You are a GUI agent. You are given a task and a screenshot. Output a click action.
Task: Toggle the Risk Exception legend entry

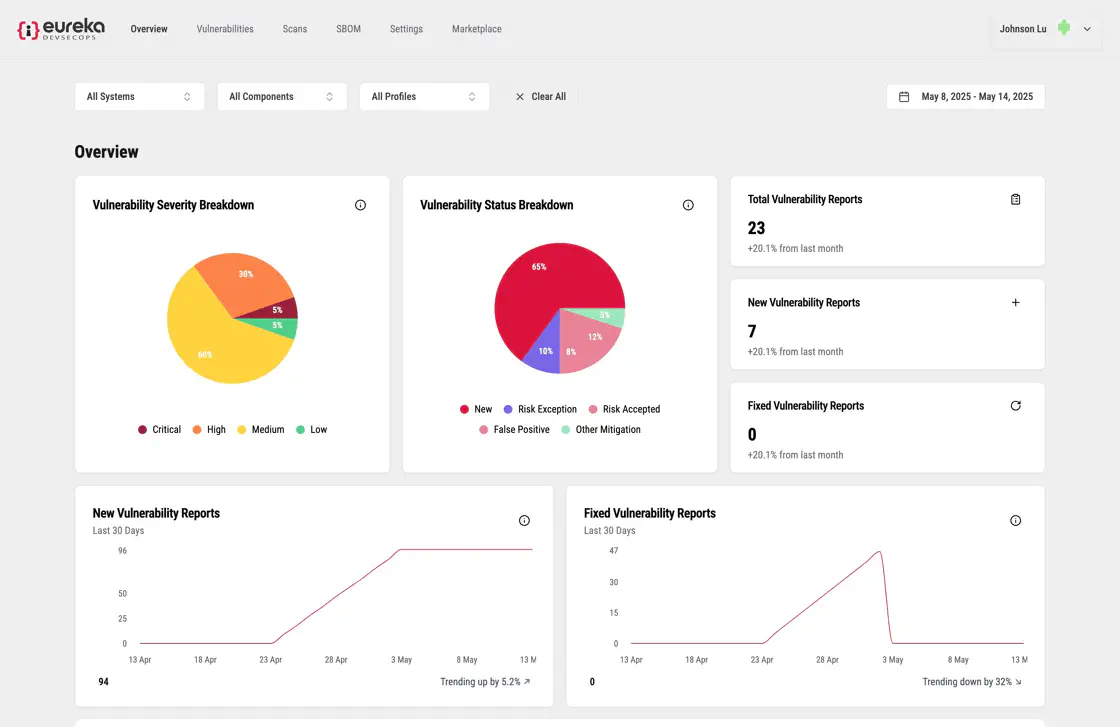click(540, 409)
